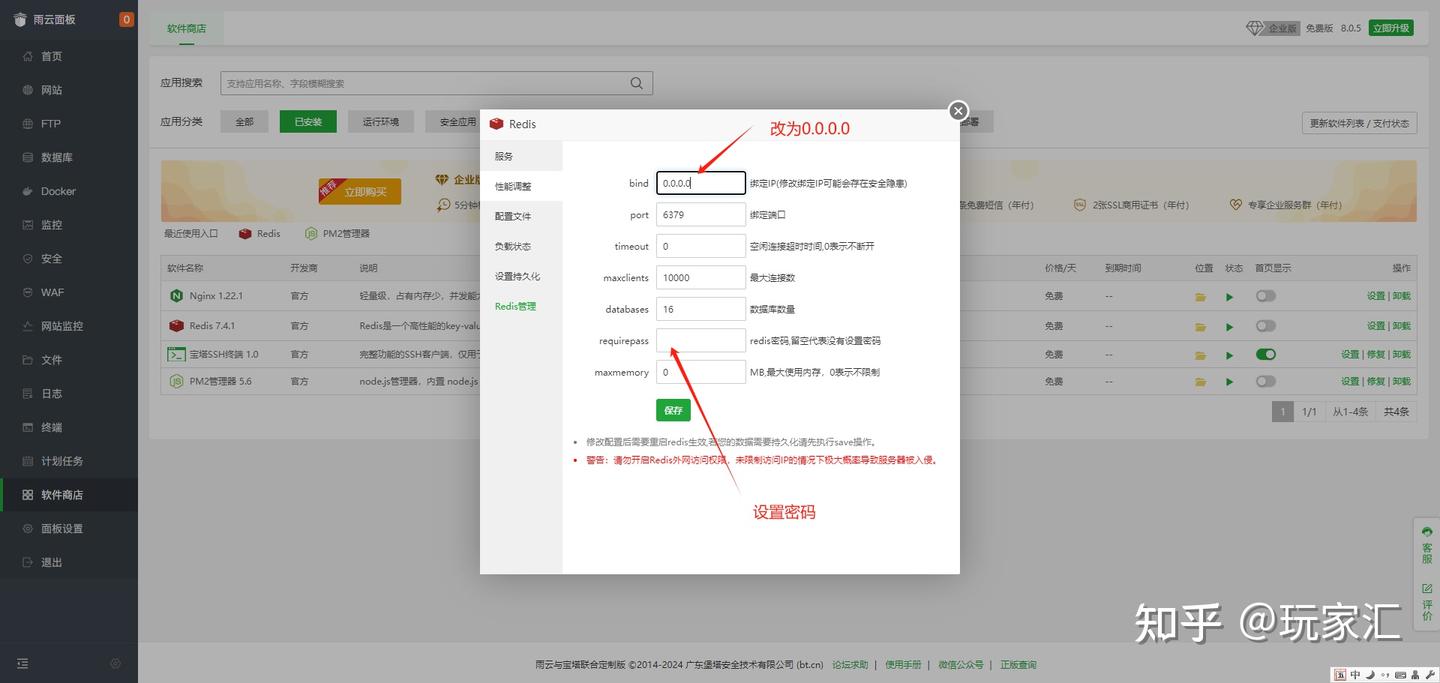Image resolution: width=1440 pixels, height=683 pixels.
Task: Select 性能调整 tab in Redis dialog
Action: 521,186
